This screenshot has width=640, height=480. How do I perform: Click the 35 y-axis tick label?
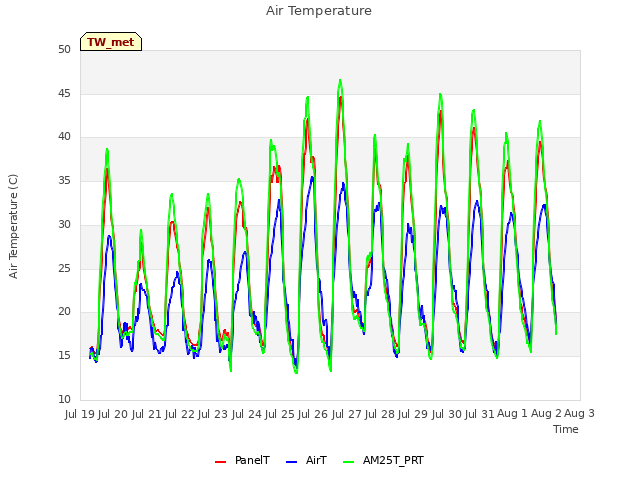tap(64, 181)
